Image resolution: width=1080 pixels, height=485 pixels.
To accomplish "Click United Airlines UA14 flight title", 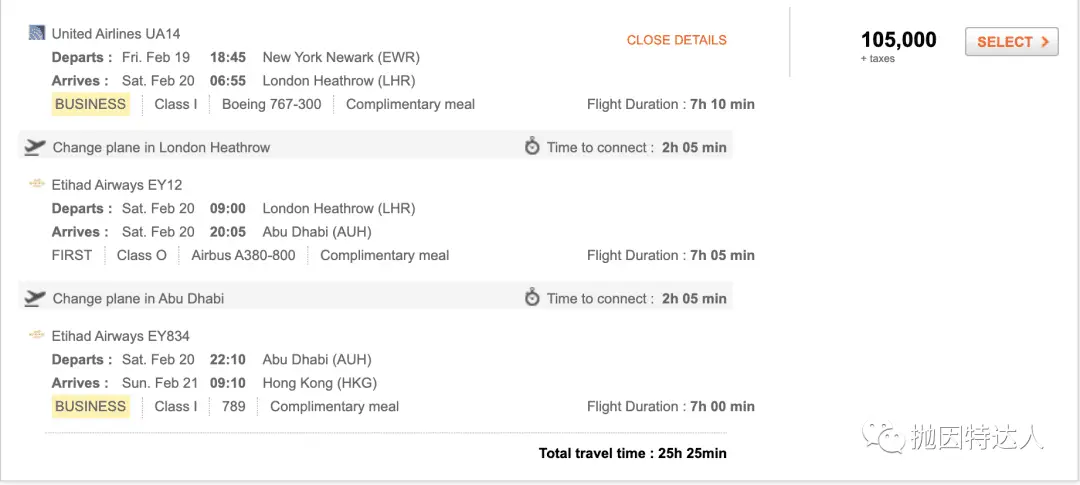I will 116,33.
